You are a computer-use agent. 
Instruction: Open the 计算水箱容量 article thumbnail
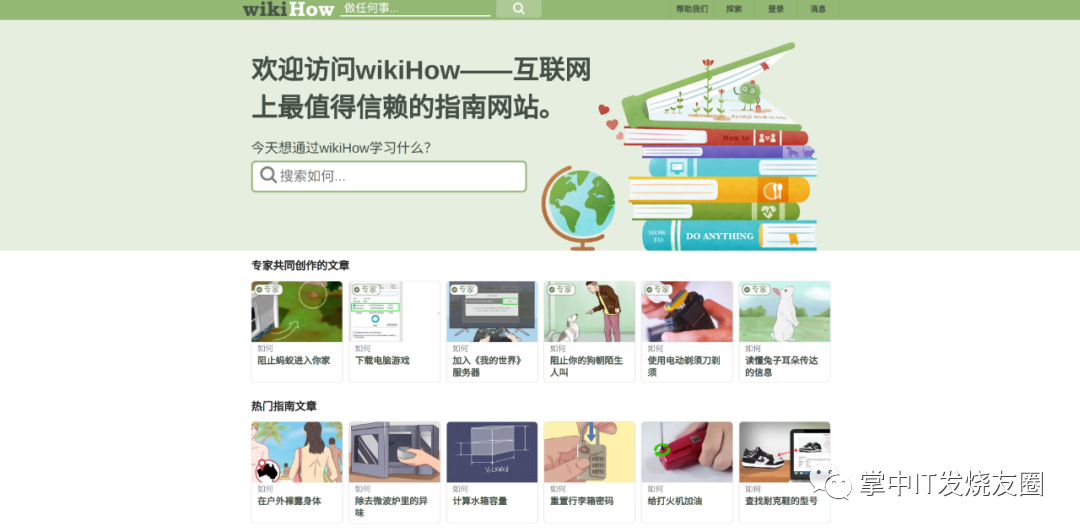(x=492, y=452)
